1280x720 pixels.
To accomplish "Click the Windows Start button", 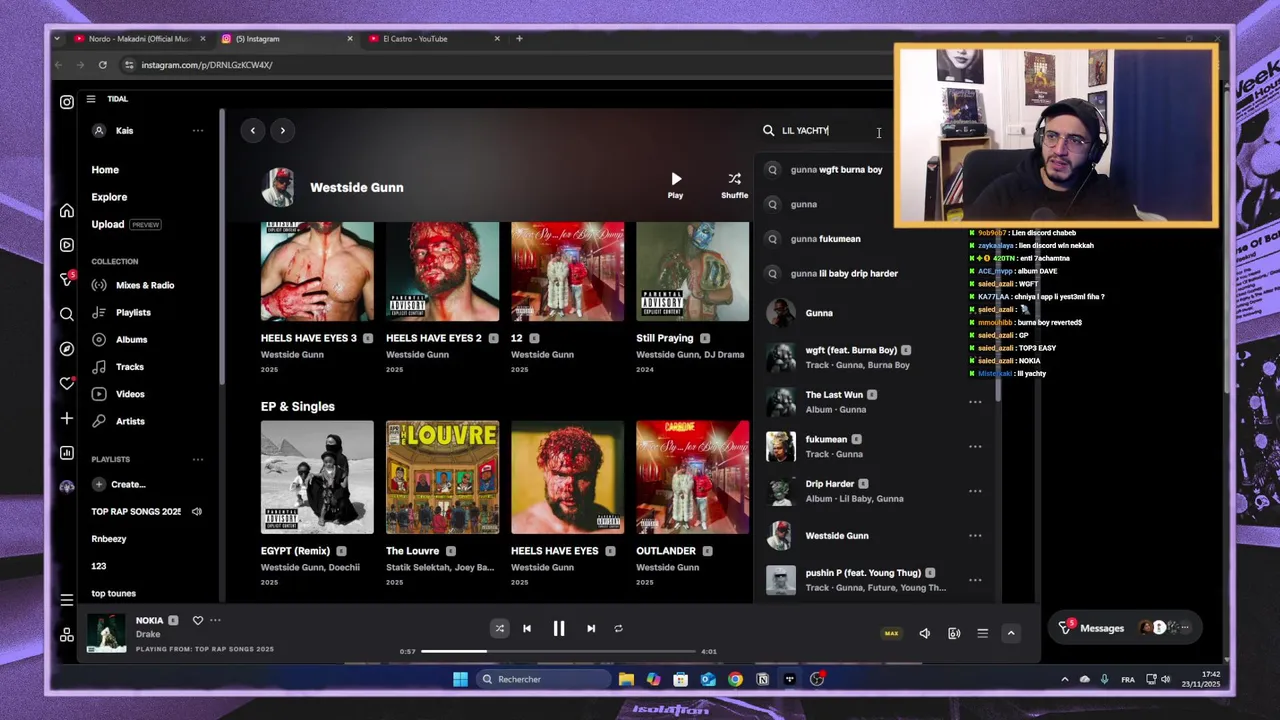I will pyautogui.click(x=460, y=679).
